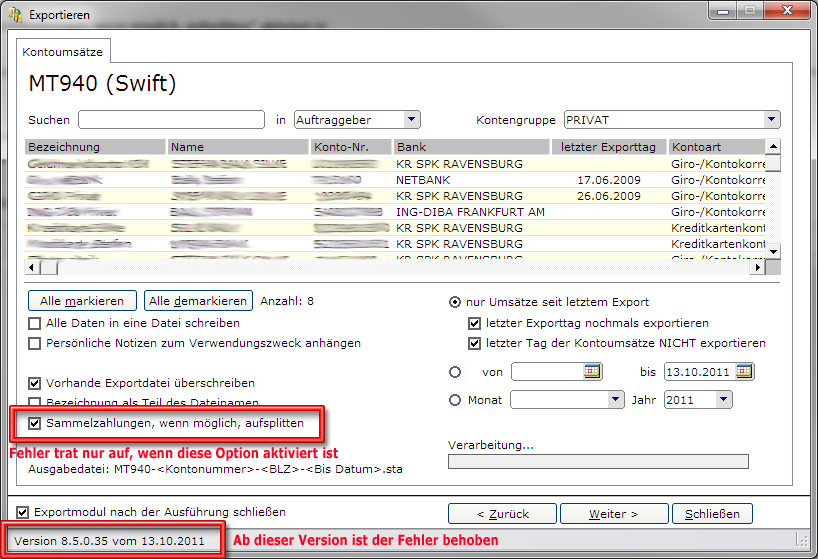Click the Exportieren window title icon
This screenshot has height=559, width=818.
click(x=16, y=15)
